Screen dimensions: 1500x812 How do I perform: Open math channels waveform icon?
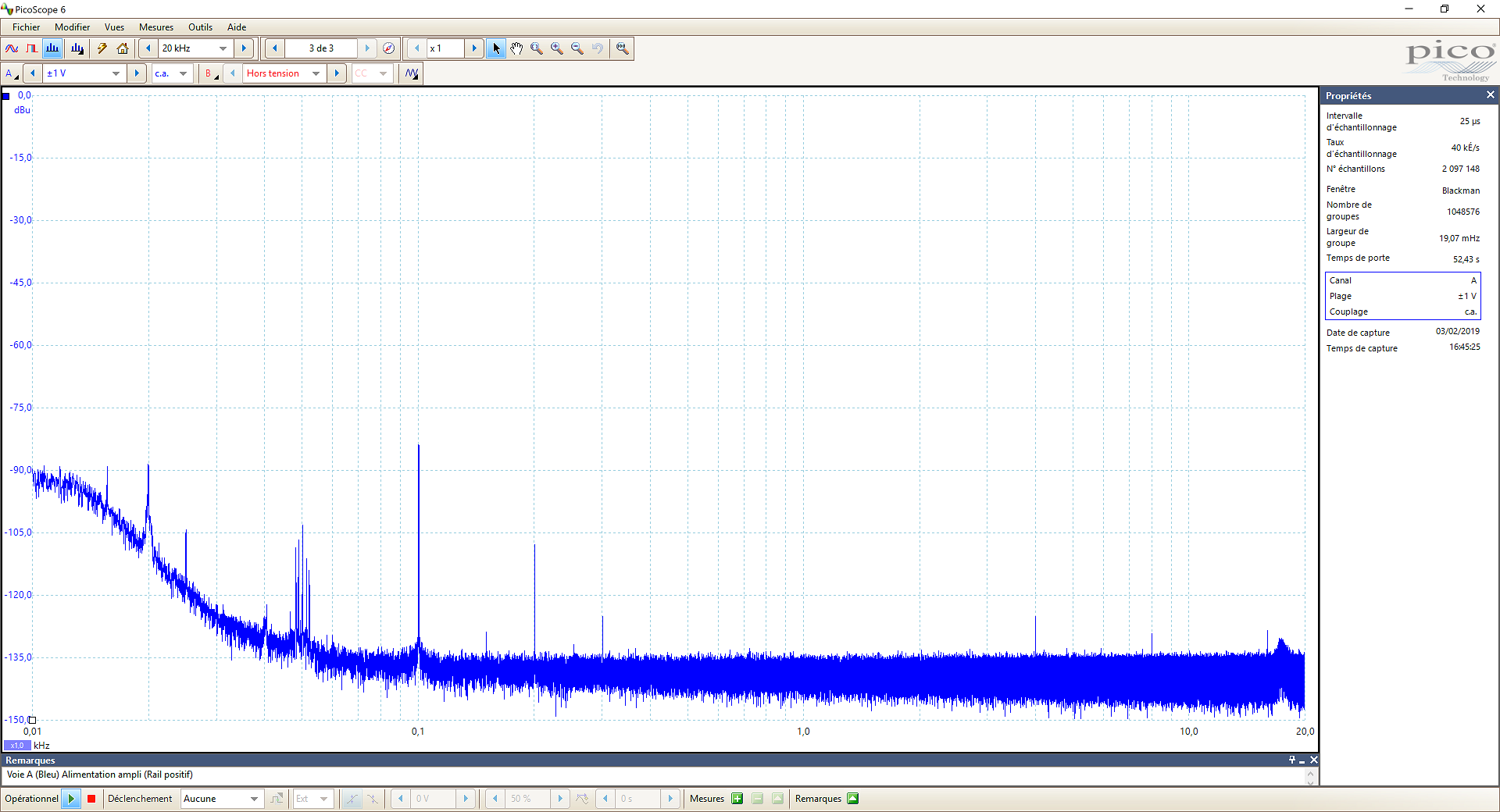point(412,73)
